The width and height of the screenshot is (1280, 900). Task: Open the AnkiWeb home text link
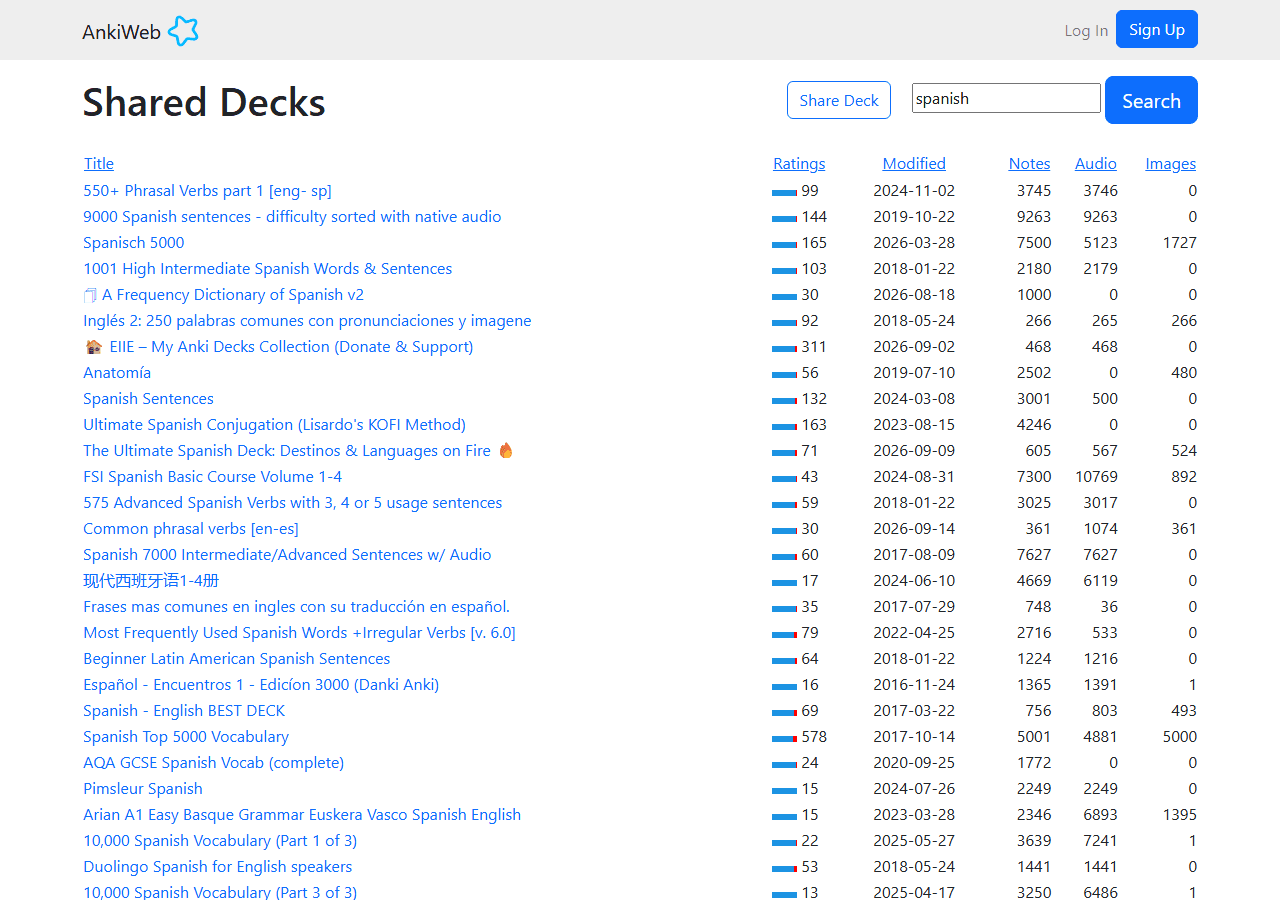tap(121, 32)
